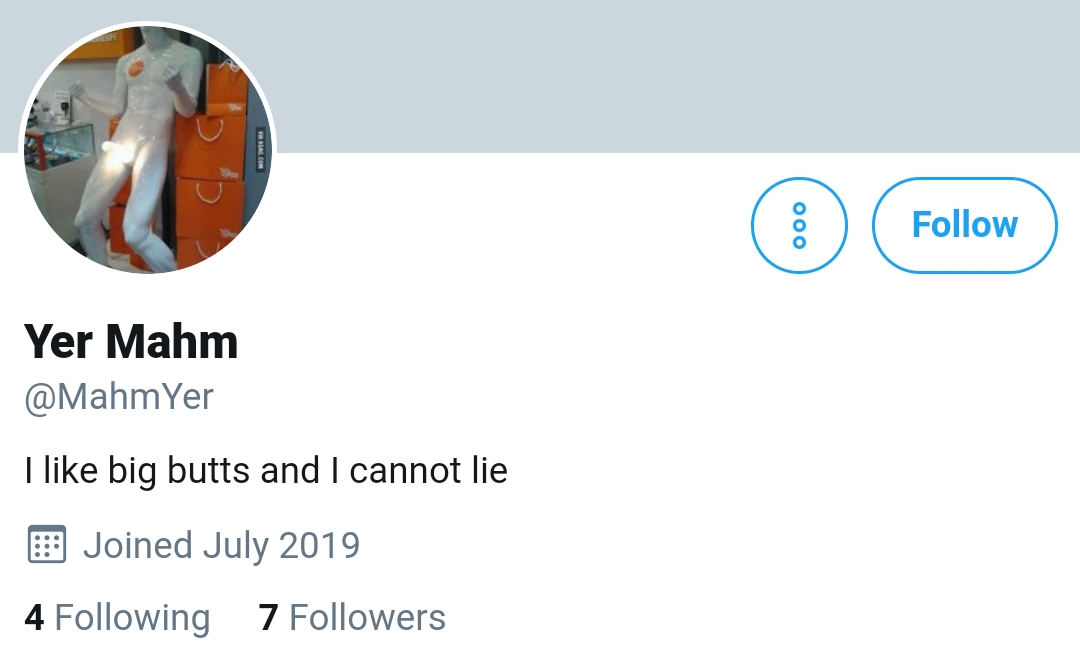This screenshot has width=1080, height=652.
Task: Select the bio text about big butts
Action: [x=266, y=472]
